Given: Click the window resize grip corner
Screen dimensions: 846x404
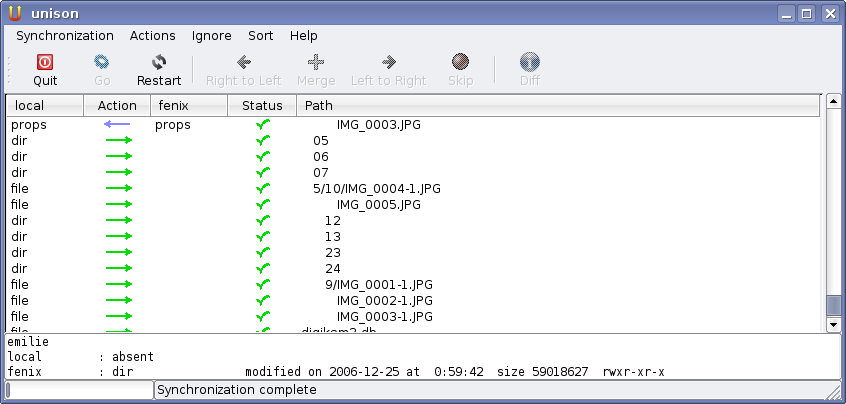Looking at the screenshot, I should tap(833, 390).
